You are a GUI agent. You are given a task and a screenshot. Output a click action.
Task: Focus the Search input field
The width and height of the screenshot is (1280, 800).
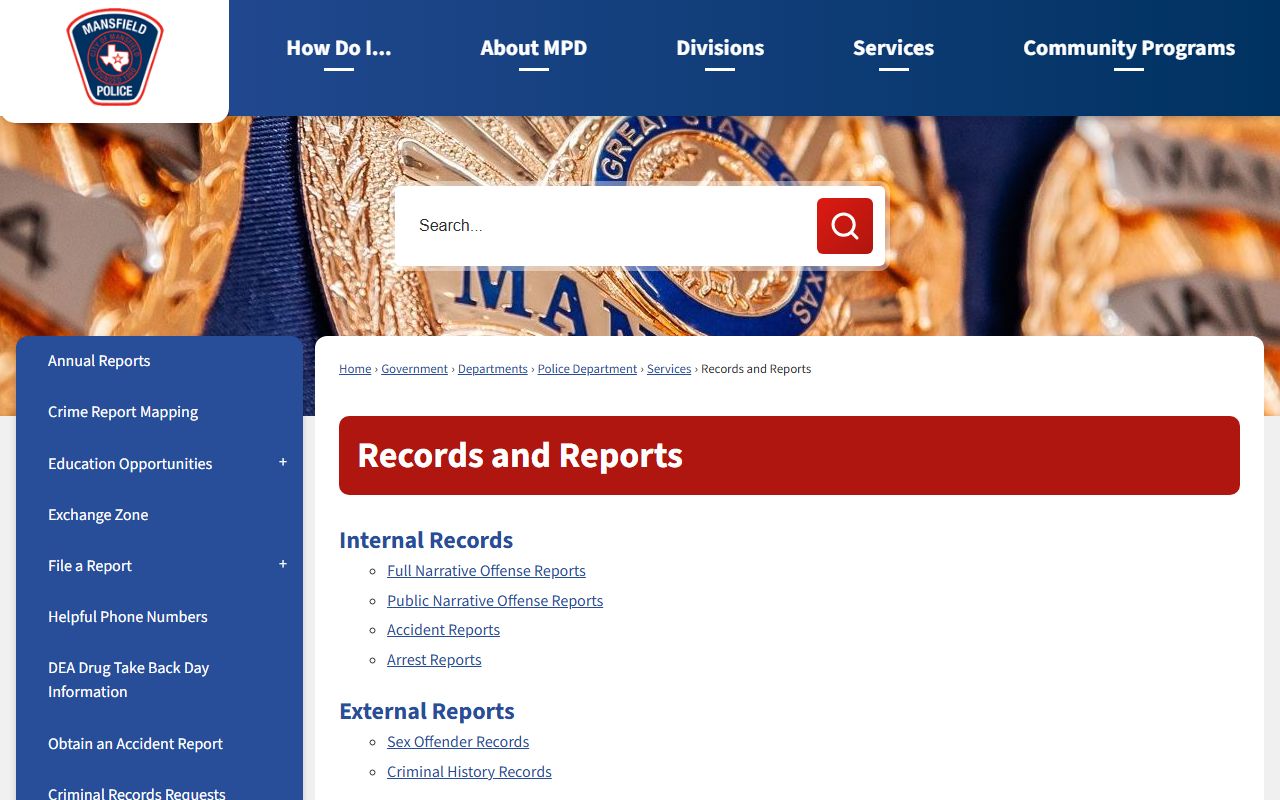click(608, 226)
